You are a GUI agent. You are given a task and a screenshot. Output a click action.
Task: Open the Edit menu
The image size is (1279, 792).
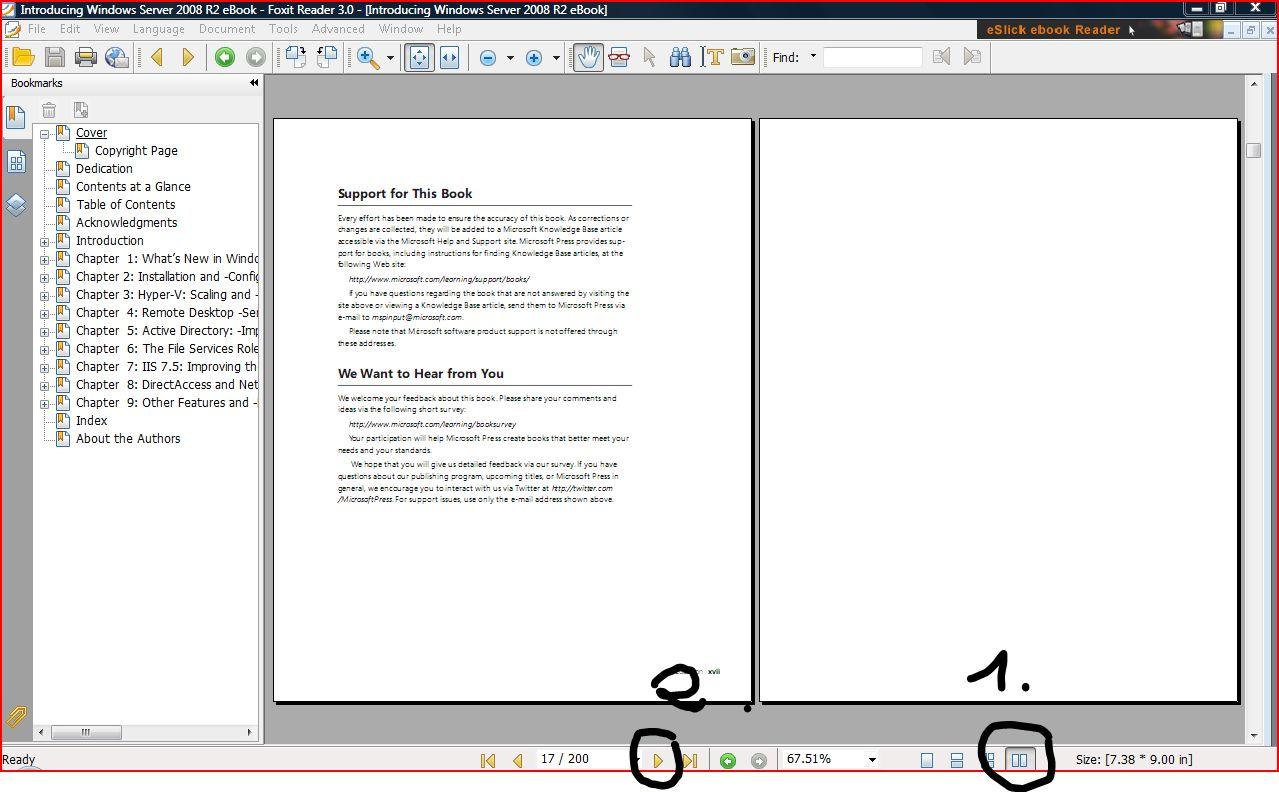tap(70, 29)
